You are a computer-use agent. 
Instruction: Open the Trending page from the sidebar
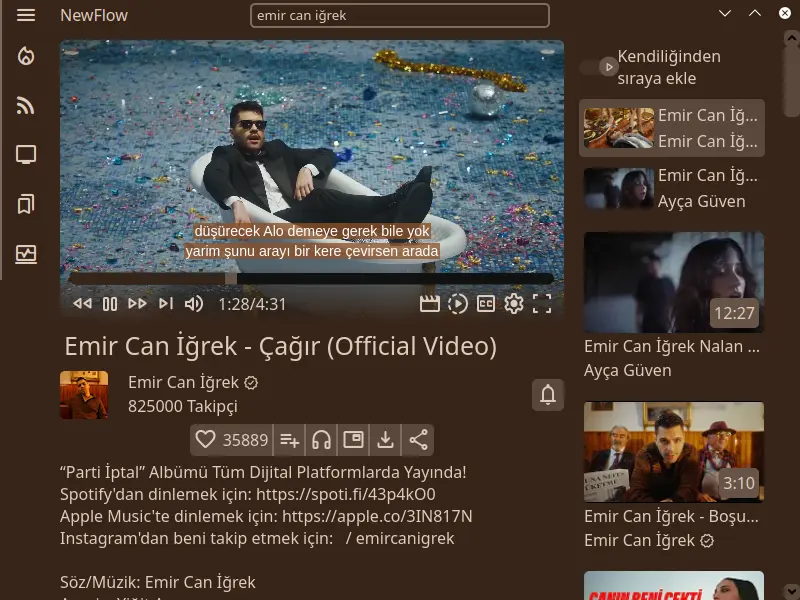pyautogui.click(x=26, y=57)
